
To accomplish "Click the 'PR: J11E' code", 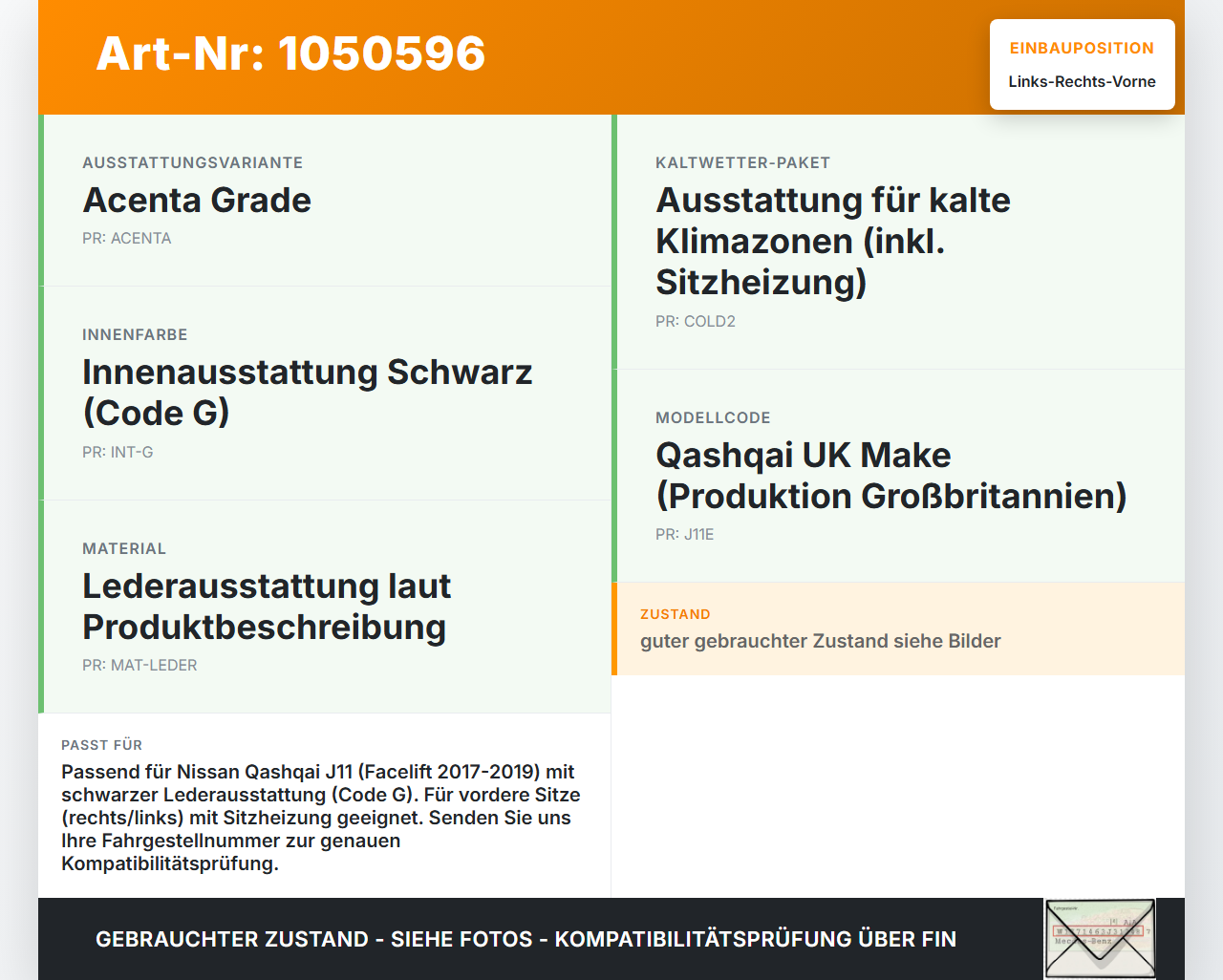I will tap(685, 535).
